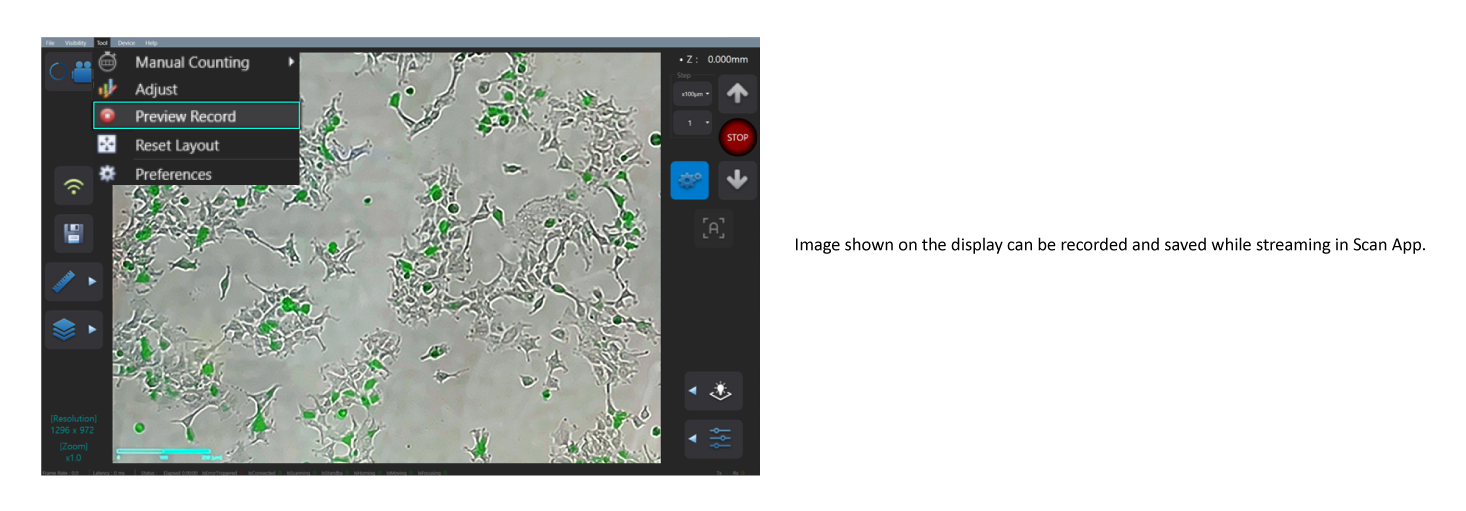Expand the illumination light panel
This screenshot has width=1466, height=511.
tap(713, 391)
